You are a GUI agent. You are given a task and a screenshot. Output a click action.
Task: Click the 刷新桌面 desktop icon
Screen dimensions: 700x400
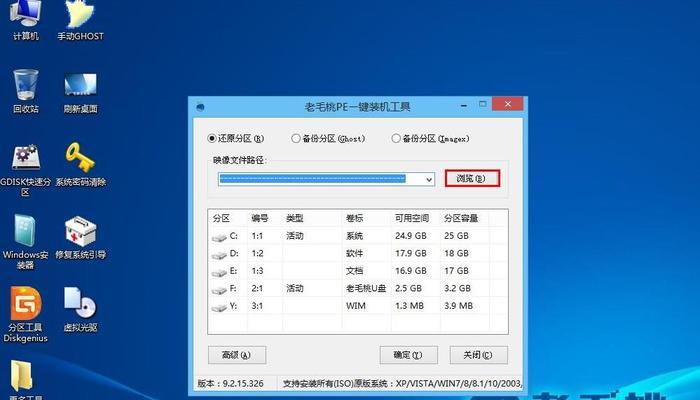point(80,93)
